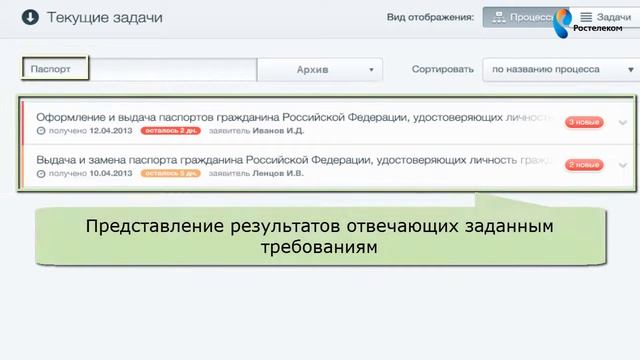
Task: Click the clock icon next to получено 12.04.2013
Action: point(41,131)
